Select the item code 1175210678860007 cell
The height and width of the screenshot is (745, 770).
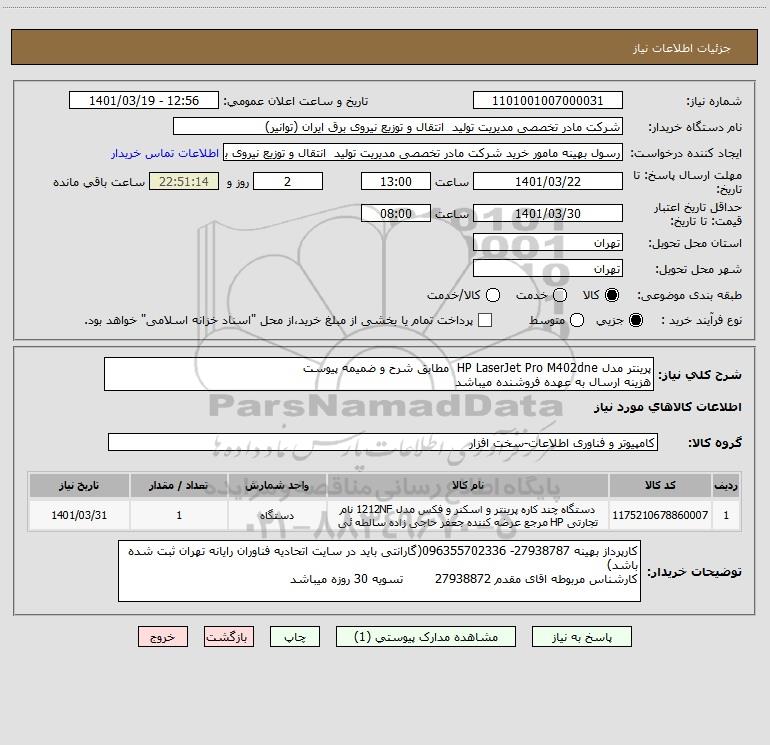pyautogui.click(x=660, y=515)
